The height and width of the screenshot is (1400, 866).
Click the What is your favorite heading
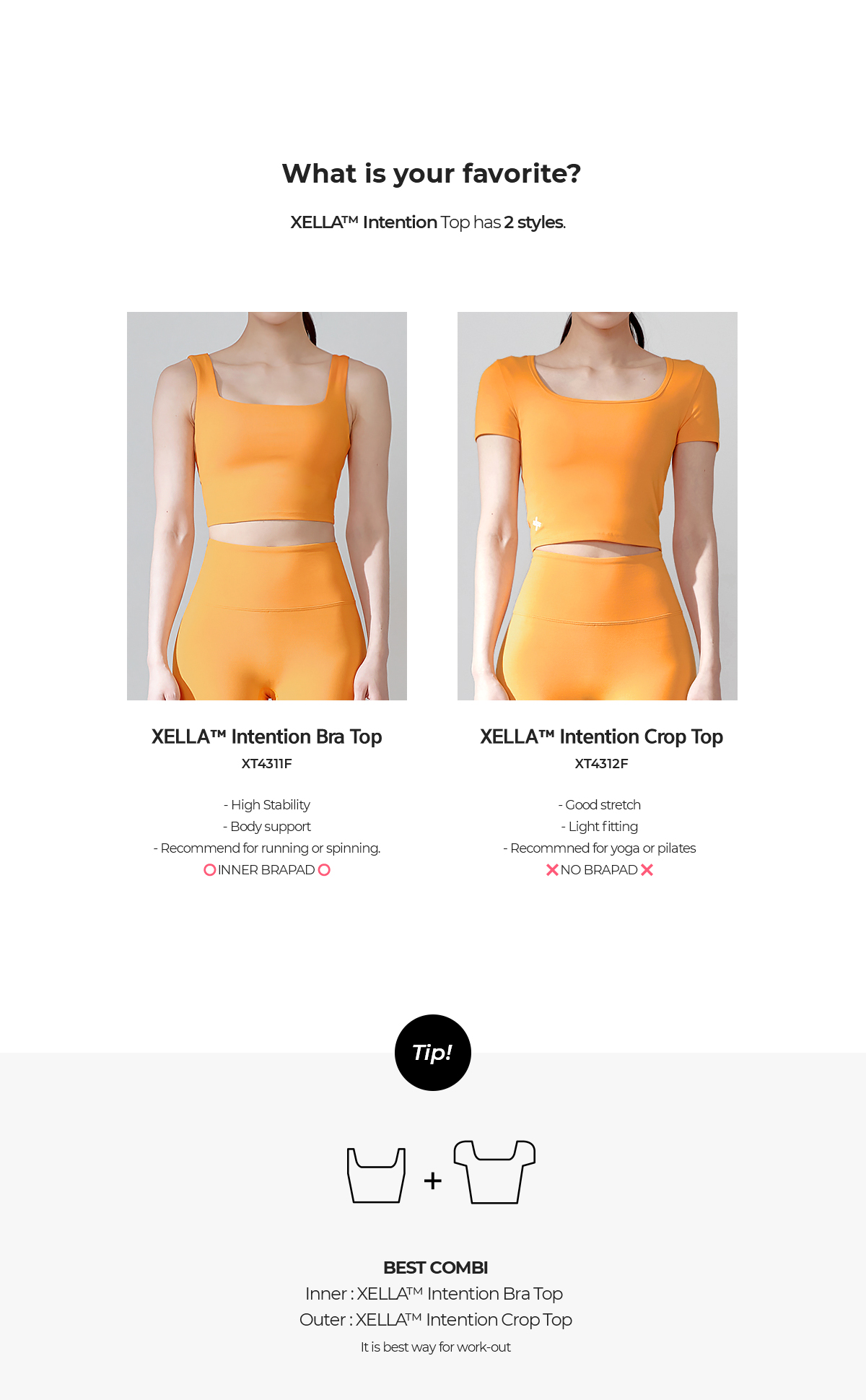432,174
